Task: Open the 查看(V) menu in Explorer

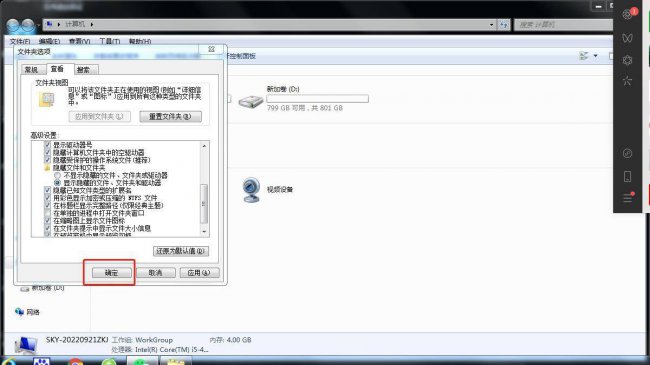Action: (x=79, y=41)
